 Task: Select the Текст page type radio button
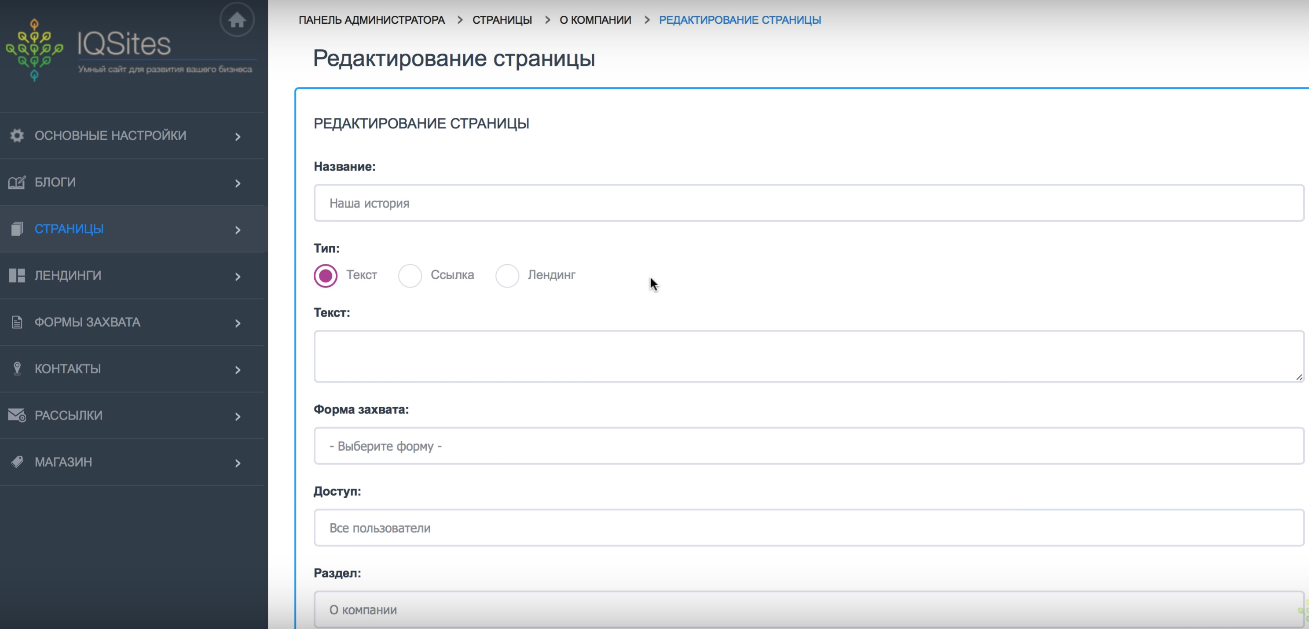(324, 275)
